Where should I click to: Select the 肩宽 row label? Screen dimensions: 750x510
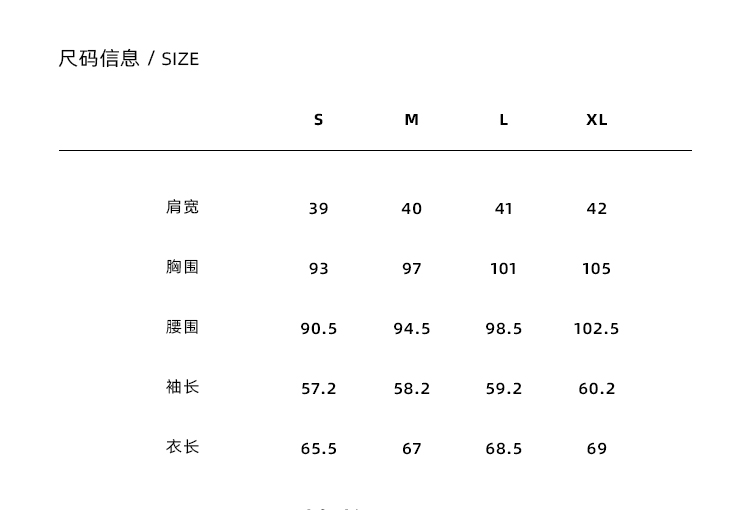pyautogui.click(x=182, y=207)
